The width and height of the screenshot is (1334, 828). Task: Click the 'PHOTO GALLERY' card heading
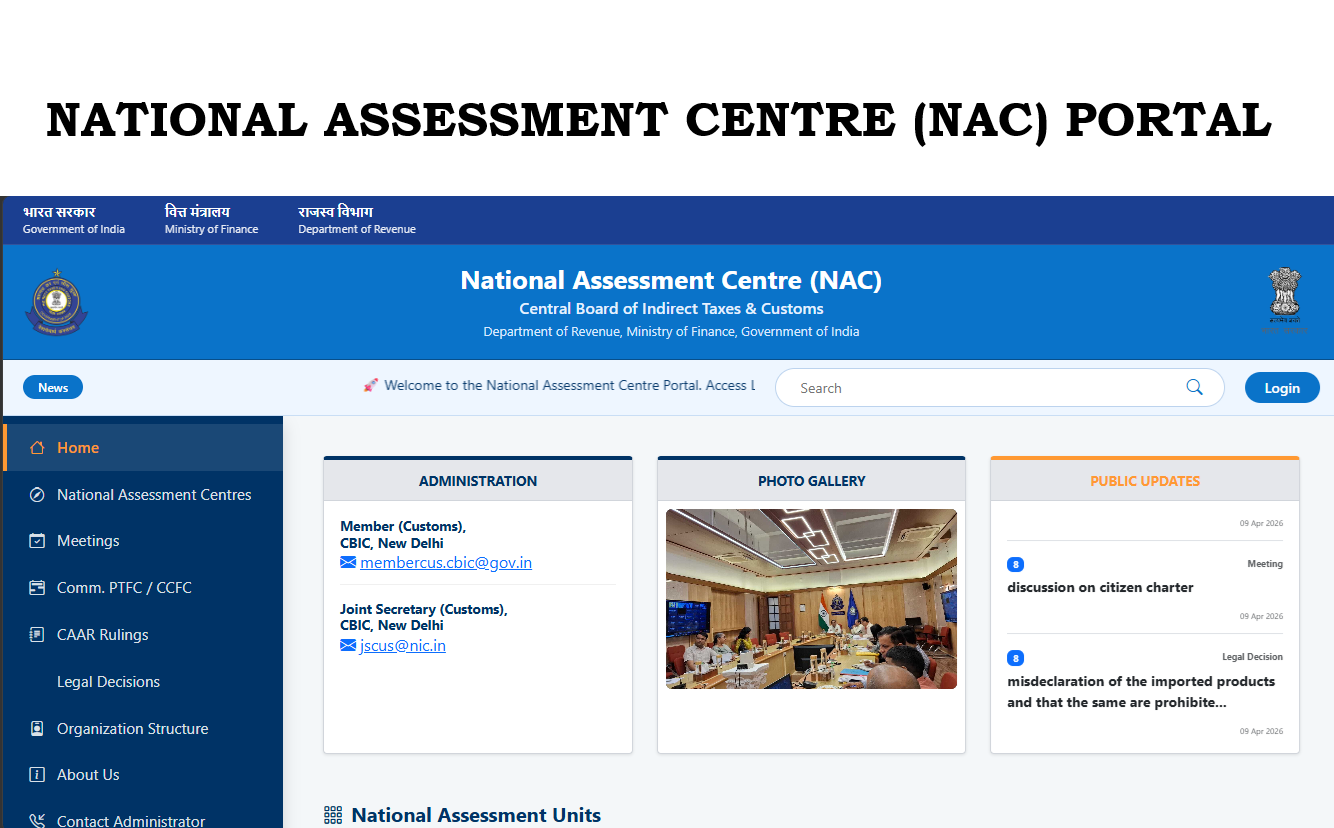pyautogui.click(x=812, y=481)
